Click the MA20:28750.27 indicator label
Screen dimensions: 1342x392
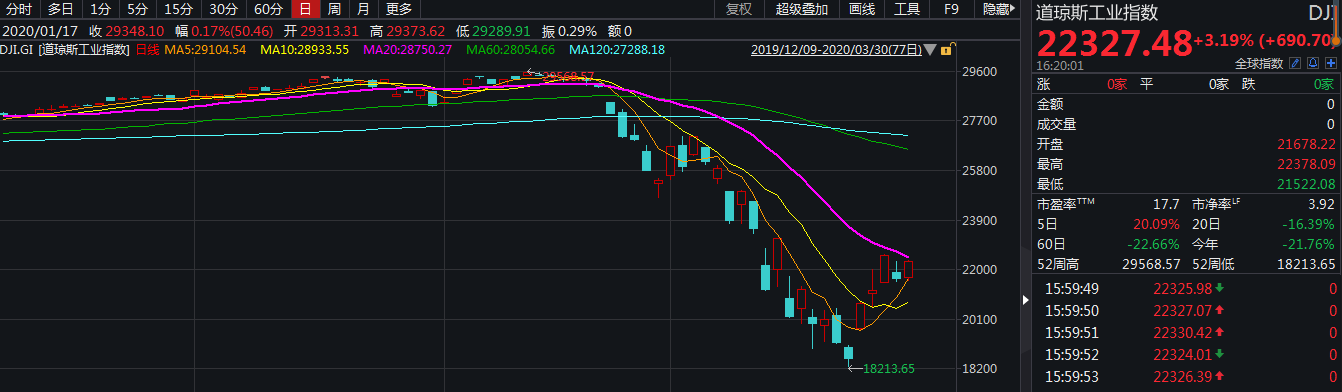pos(408,49)
